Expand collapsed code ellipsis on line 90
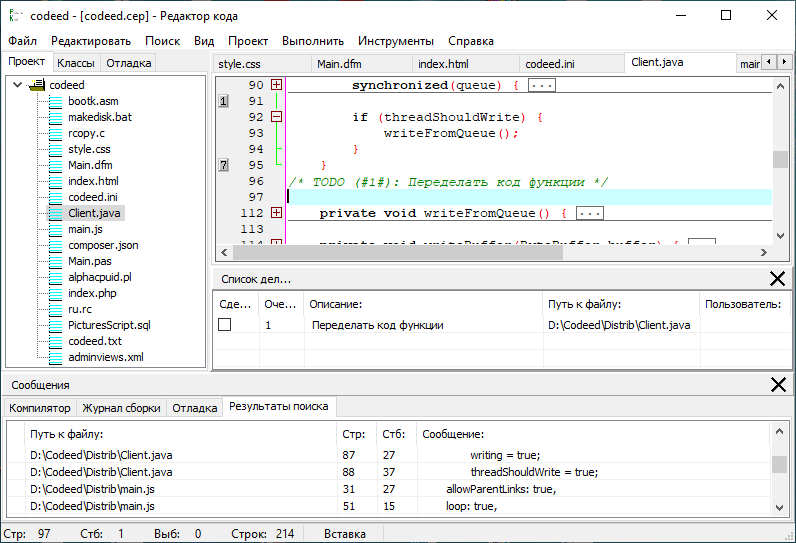 point(541,86)
